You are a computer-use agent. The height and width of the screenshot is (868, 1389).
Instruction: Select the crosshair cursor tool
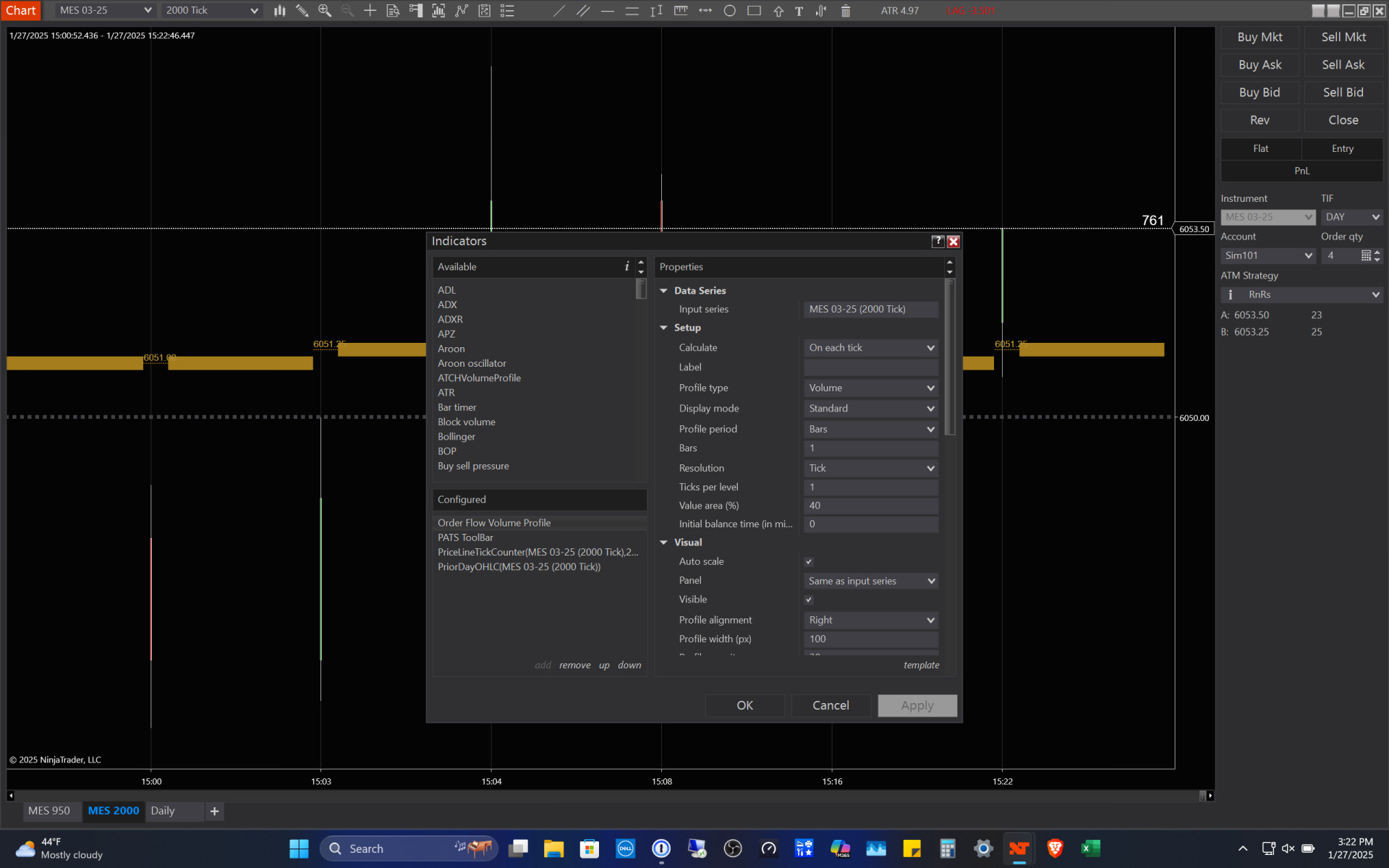[x=370, y=11]
